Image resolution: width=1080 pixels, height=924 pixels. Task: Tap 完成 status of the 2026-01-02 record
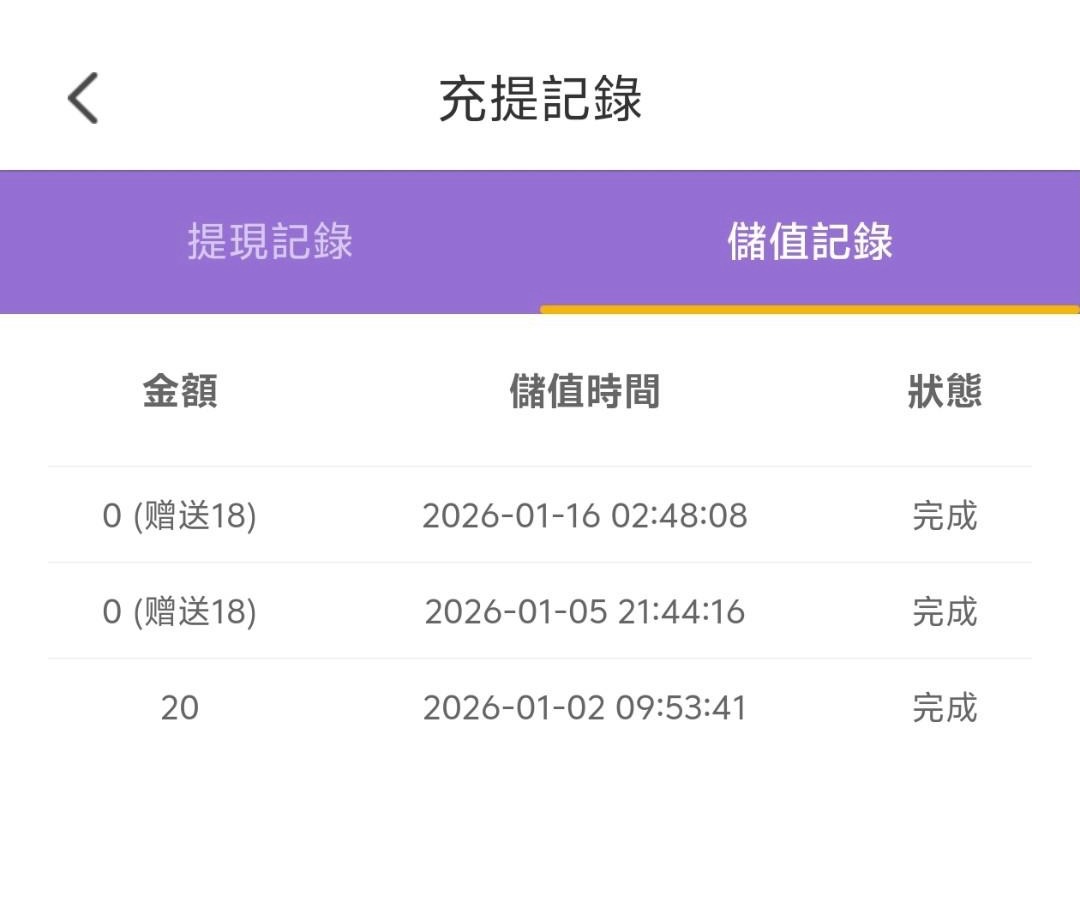[944, 708]
